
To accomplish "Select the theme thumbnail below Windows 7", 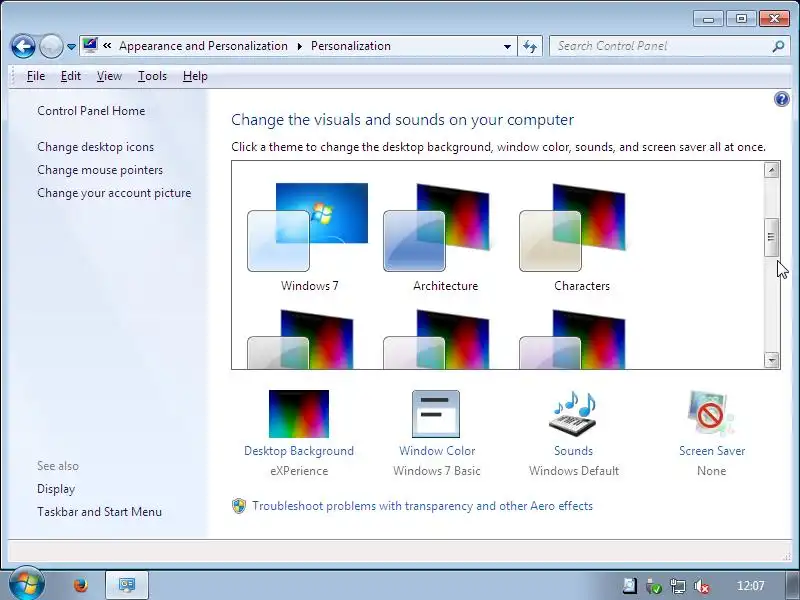I will pos(300,339).
